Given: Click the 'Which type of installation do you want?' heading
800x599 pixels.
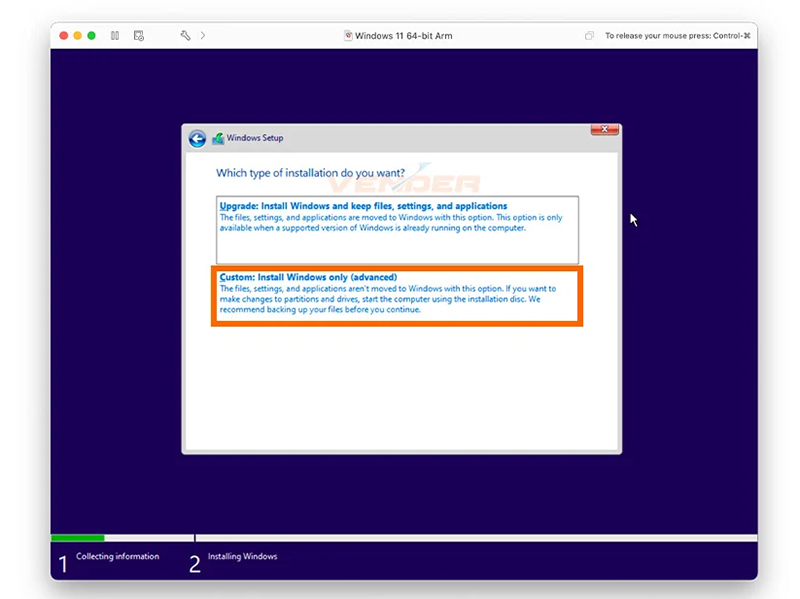Looking at the screenshot, I should [x=310, y=173].
